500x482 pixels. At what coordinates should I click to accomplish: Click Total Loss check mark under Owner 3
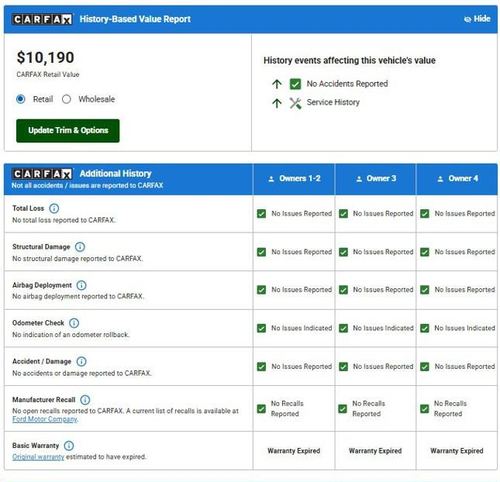tap(343, 214)
